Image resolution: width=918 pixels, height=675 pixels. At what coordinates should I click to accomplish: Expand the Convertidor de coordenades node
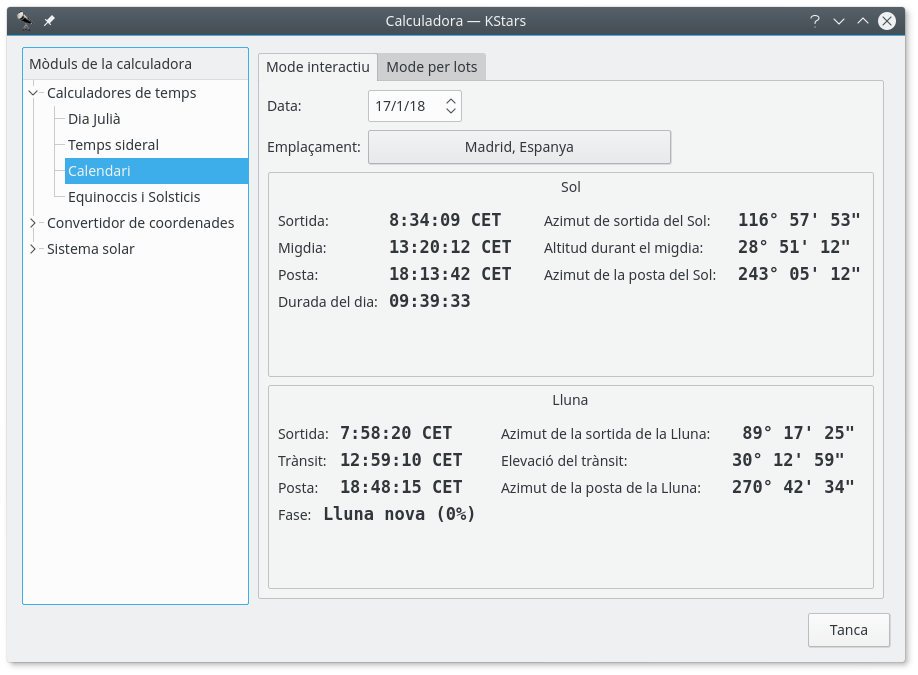[33, 223]
